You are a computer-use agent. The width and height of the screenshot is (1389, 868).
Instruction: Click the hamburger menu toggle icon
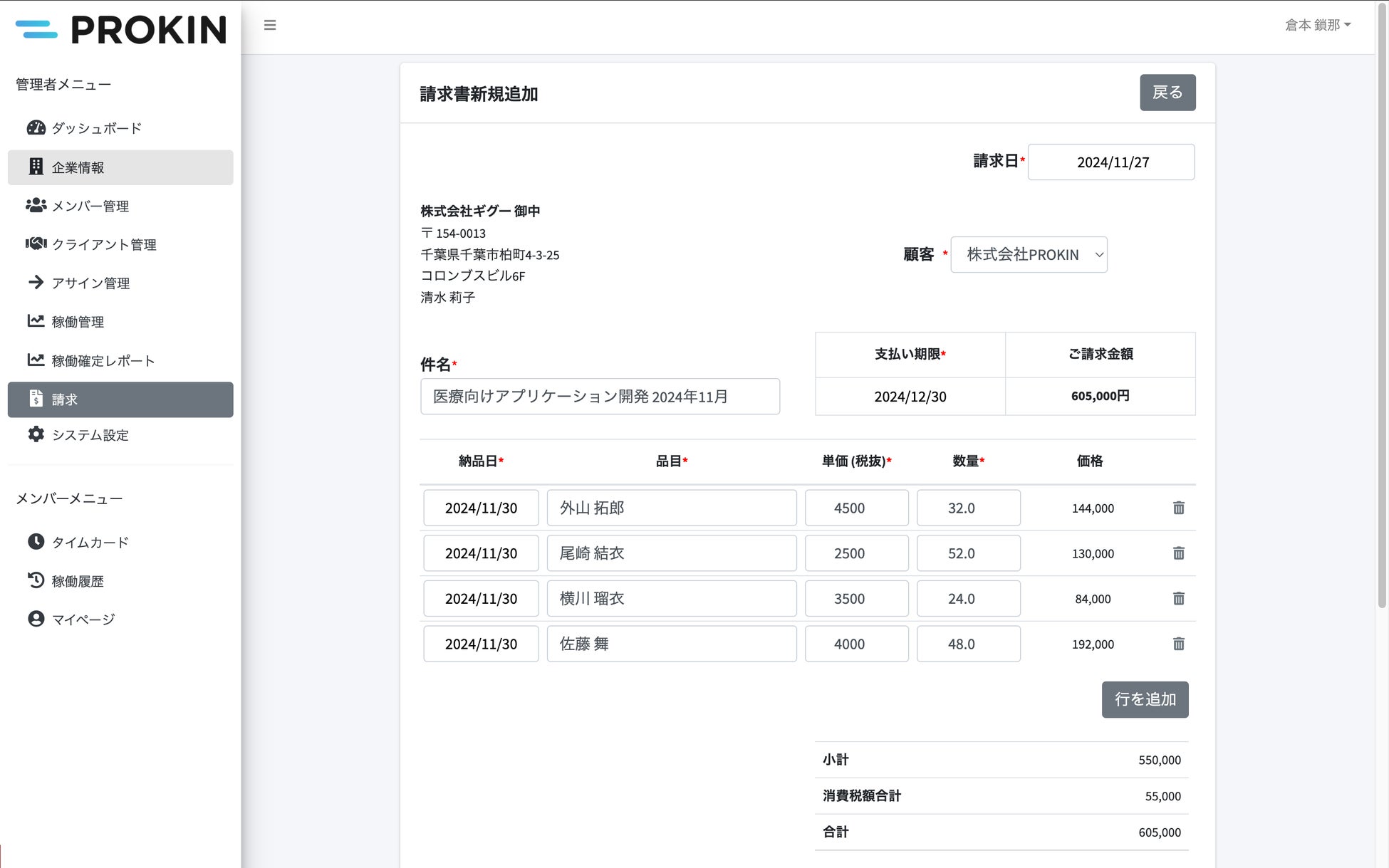pos(269,25)
